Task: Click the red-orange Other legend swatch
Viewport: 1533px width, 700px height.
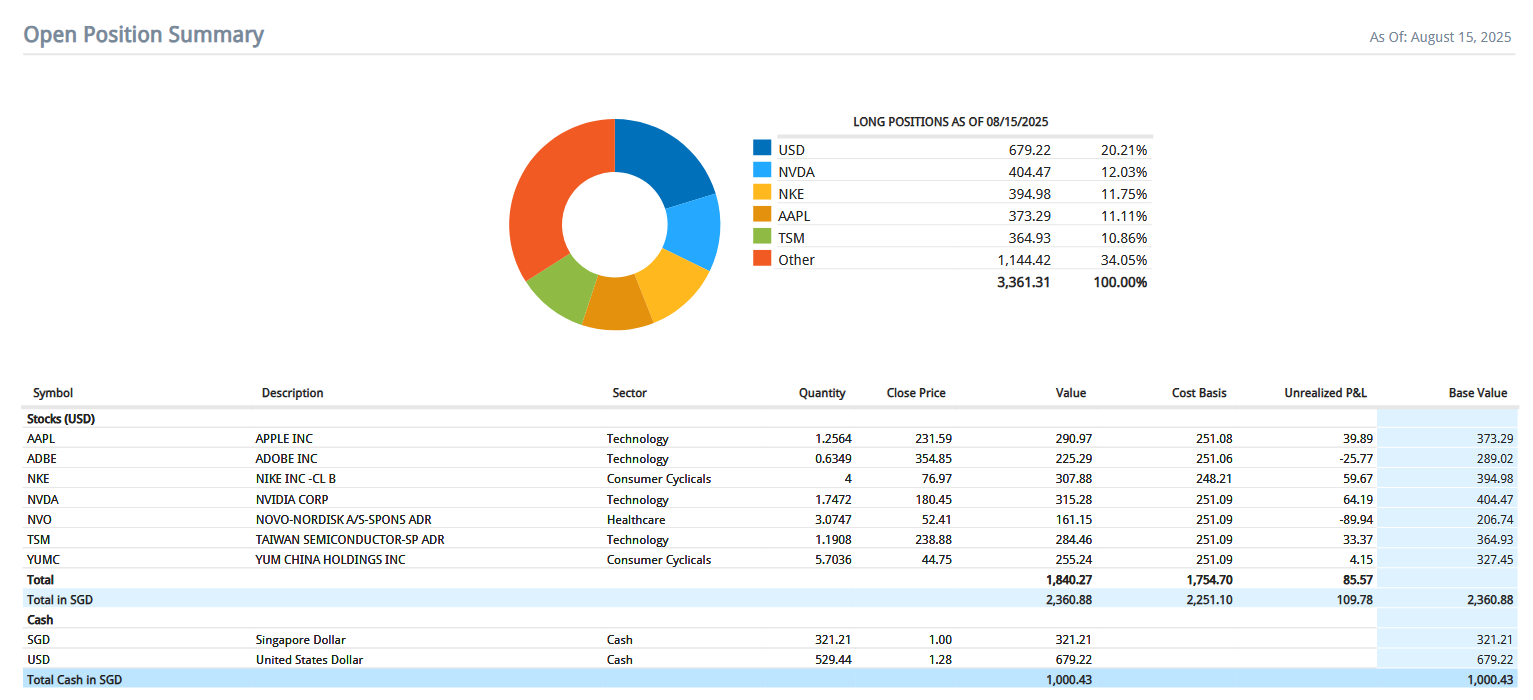Action: pyautogui.click(x=762, y=259)
